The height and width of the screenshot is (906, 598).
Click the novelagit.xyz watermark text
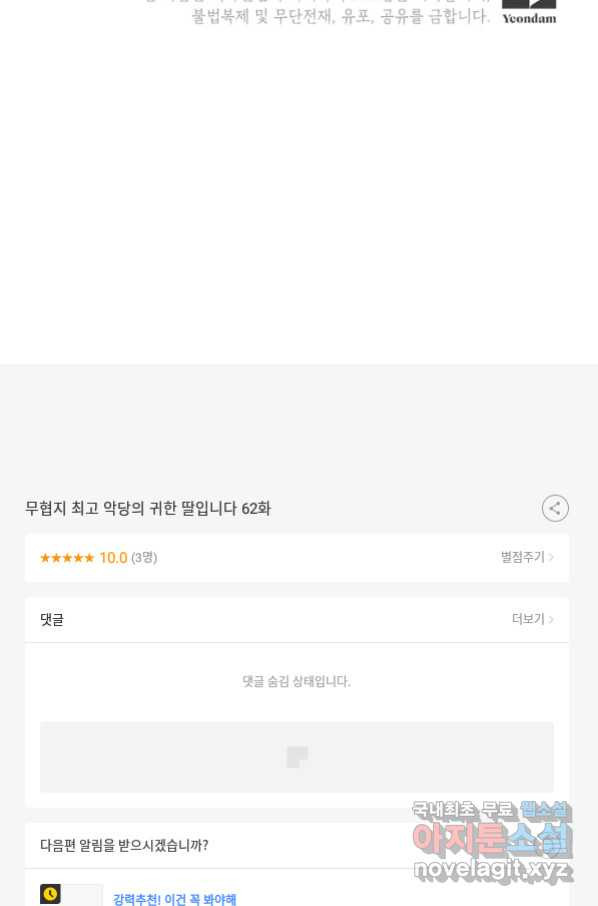click(492, 870)
